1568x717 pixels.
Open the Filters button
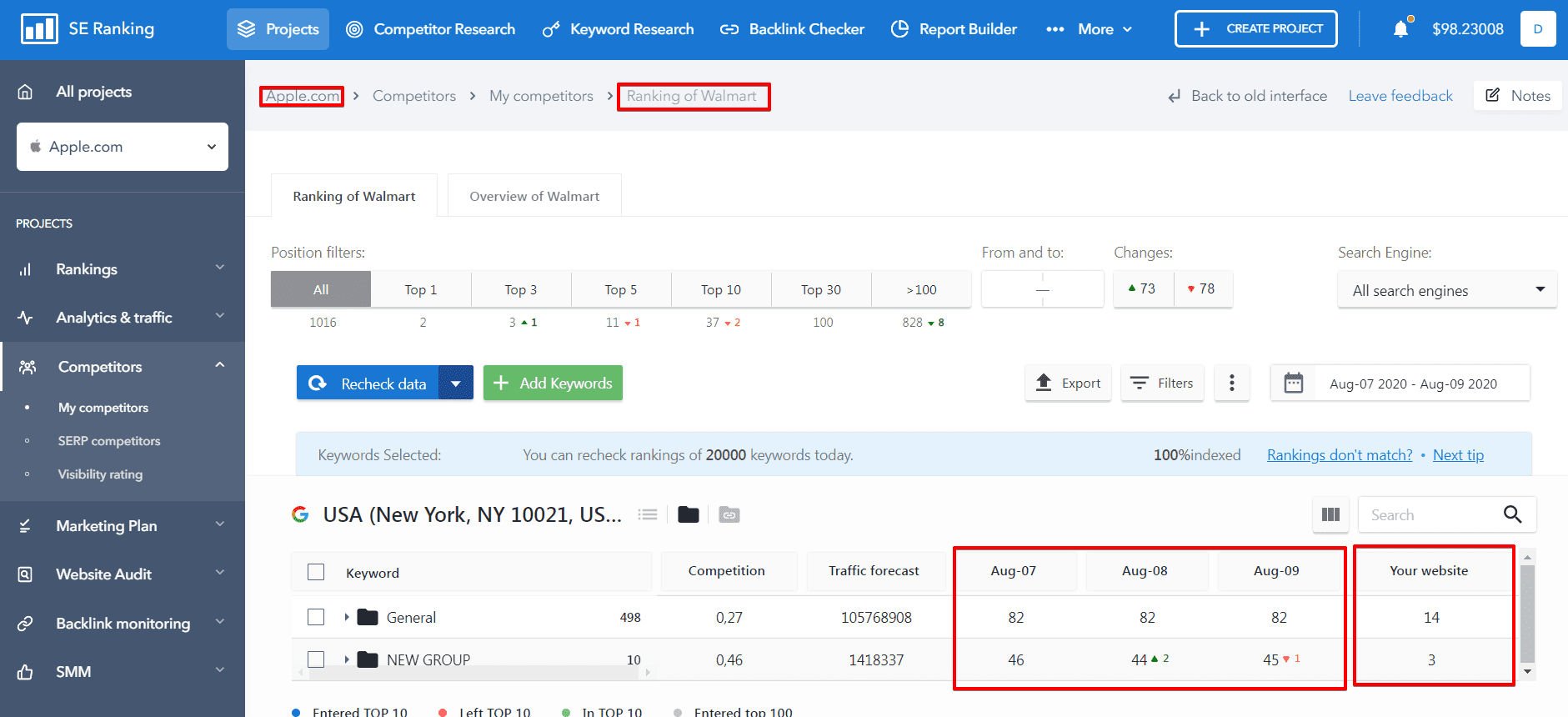pyautogui.click(x=1162, y=384)
